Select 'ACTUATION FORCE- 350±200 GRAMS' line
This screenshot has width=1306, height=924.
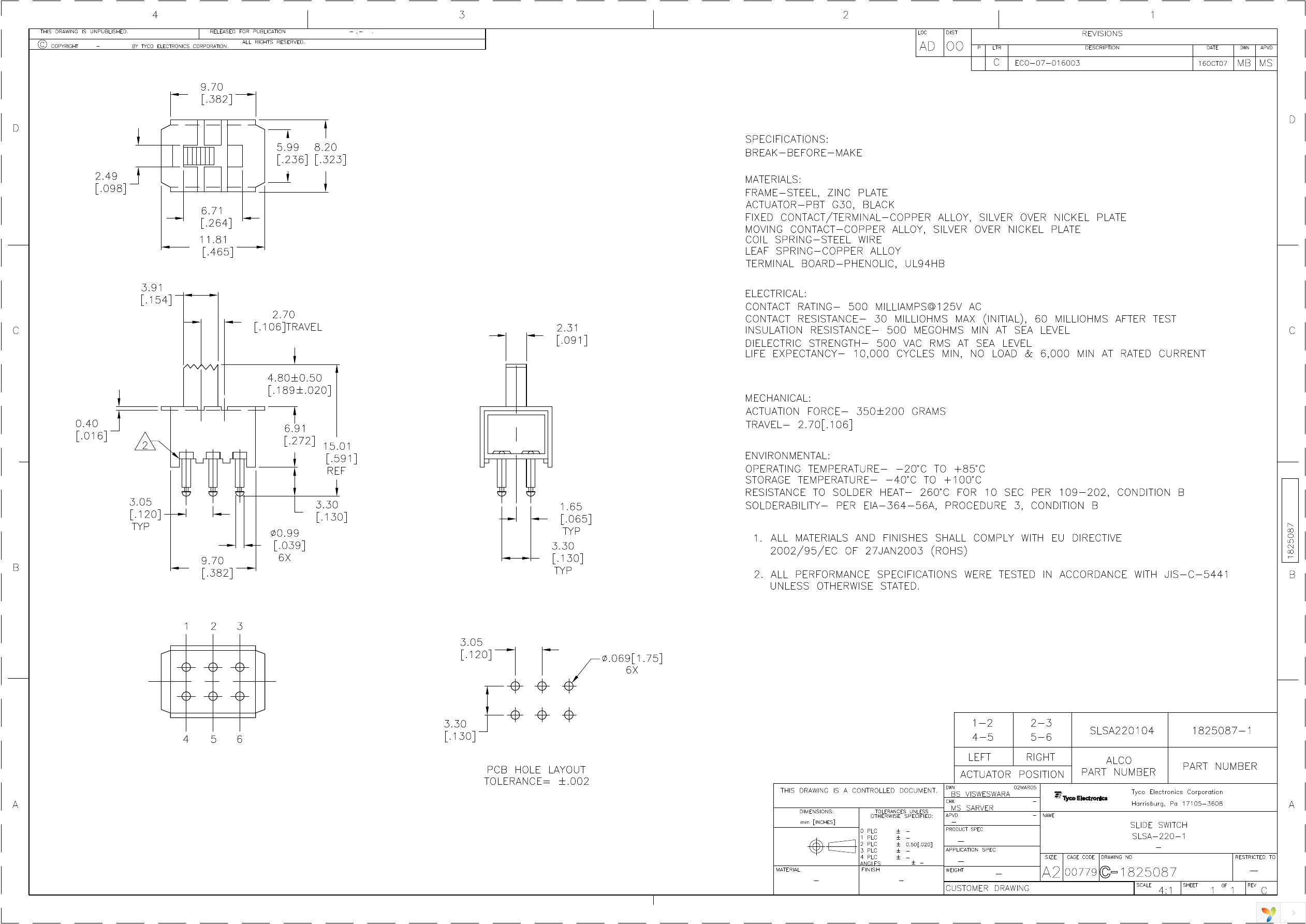[x=845, y=412]
